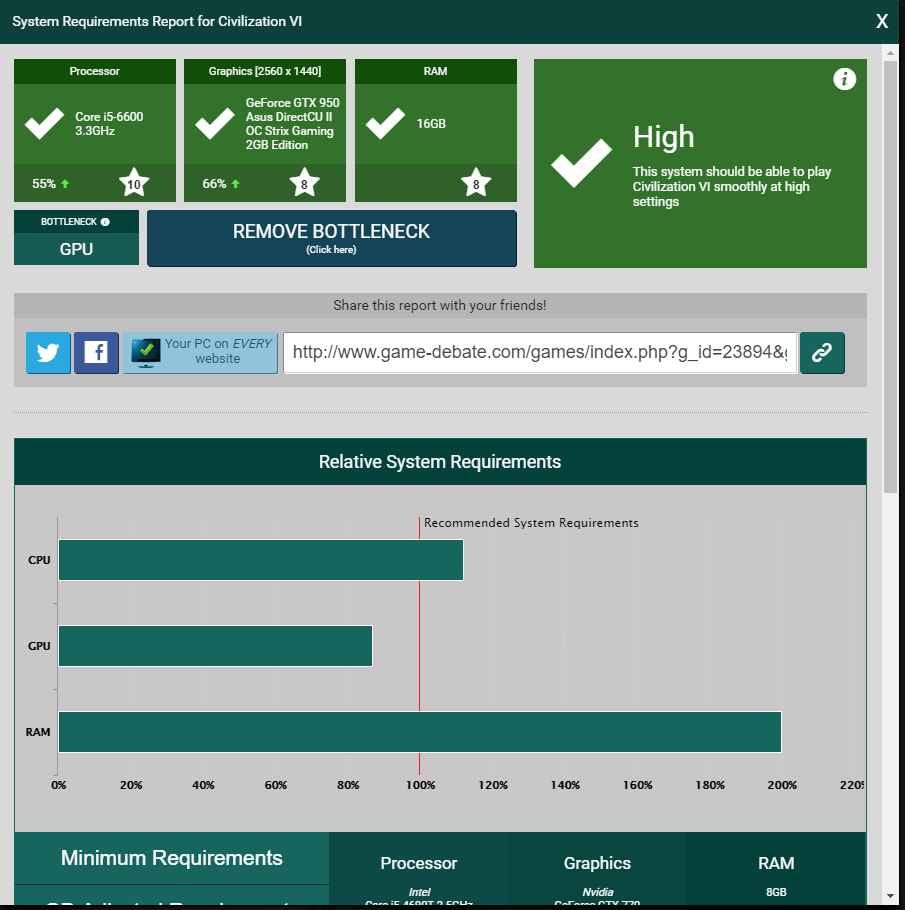905x910 pixels.
Task: Click the RAM column header in requirements table
Action: pos(776,863)
